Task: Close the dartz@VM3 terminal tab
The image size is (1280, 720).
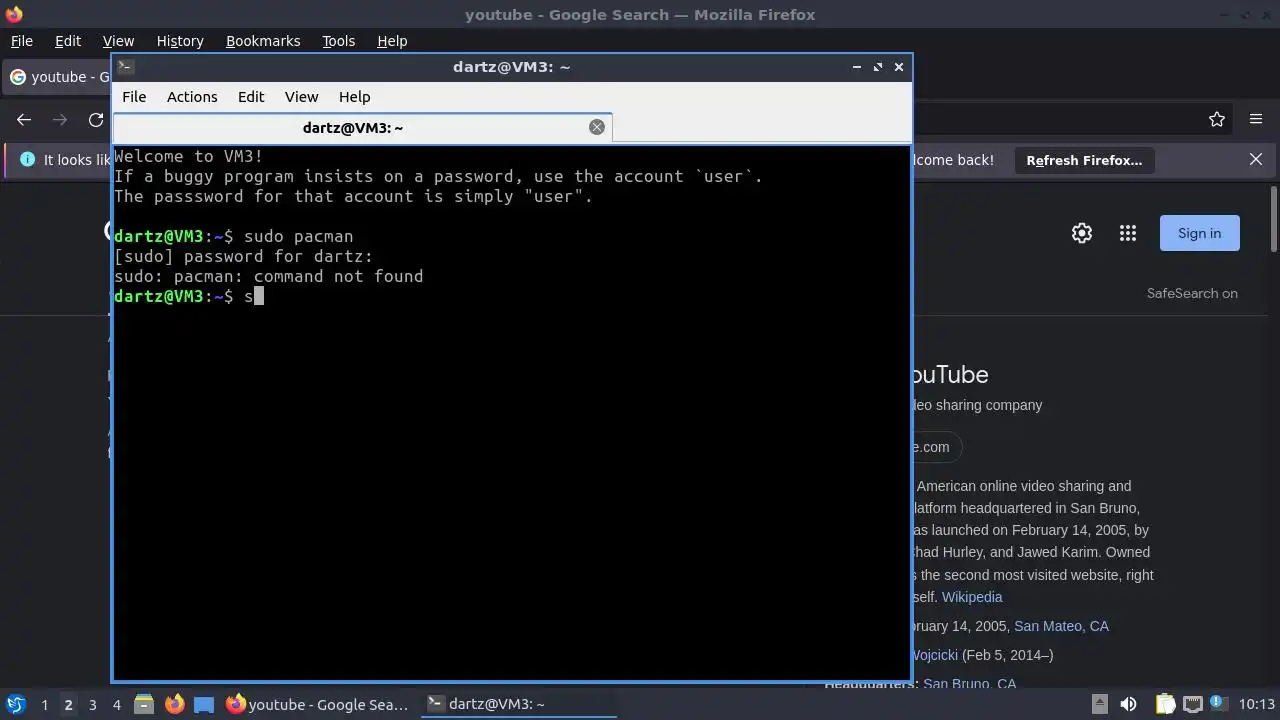Action: (597, 127)
